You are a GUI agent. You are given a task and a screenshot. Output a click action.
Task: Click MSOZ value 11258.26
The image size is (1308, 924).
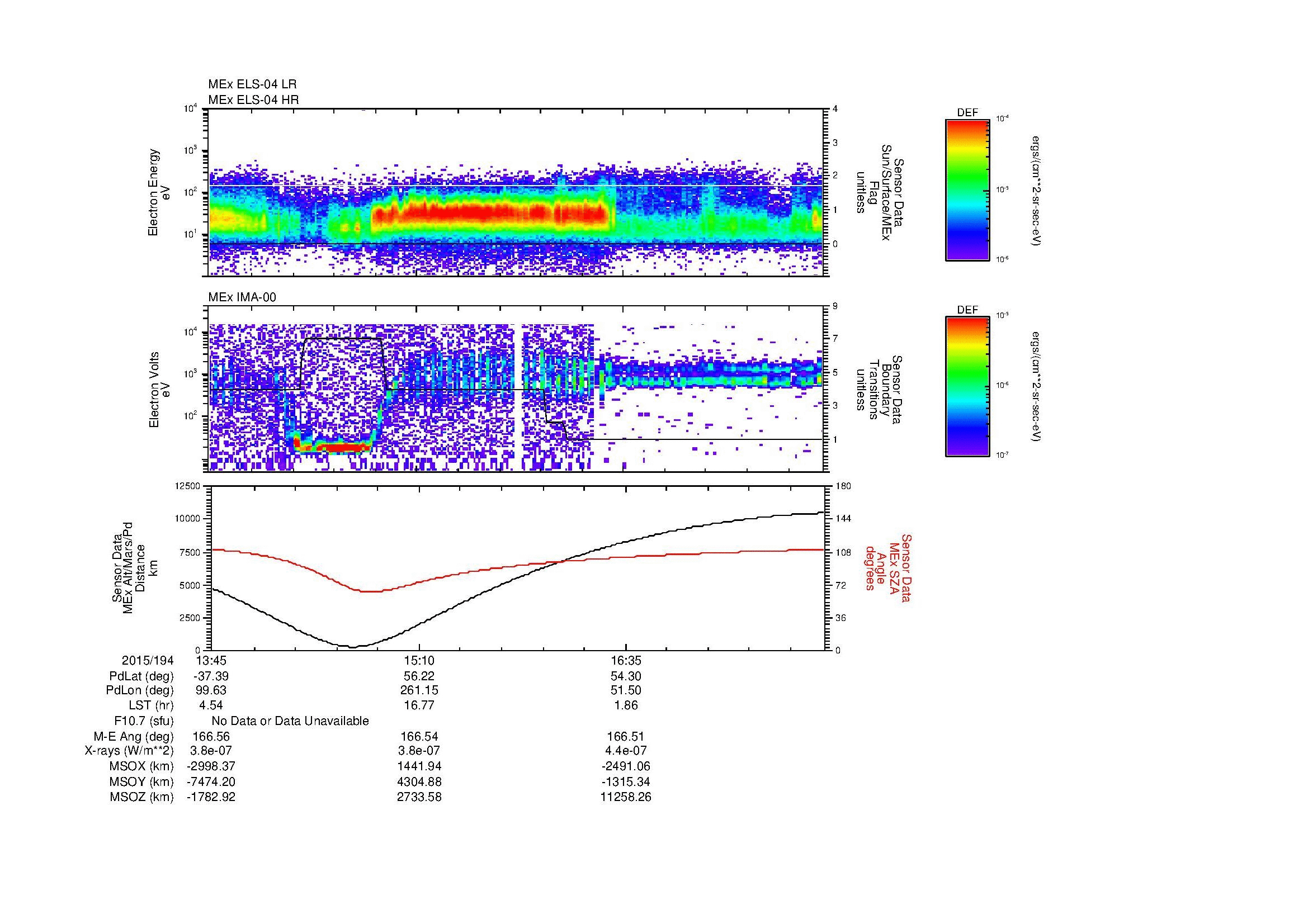click(x=626, y=797)
